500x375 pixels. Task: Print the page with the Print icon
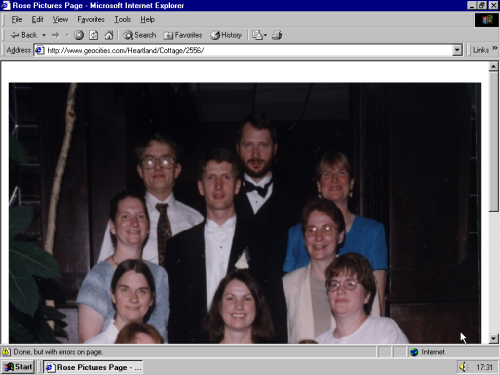(x=277, y=35)
